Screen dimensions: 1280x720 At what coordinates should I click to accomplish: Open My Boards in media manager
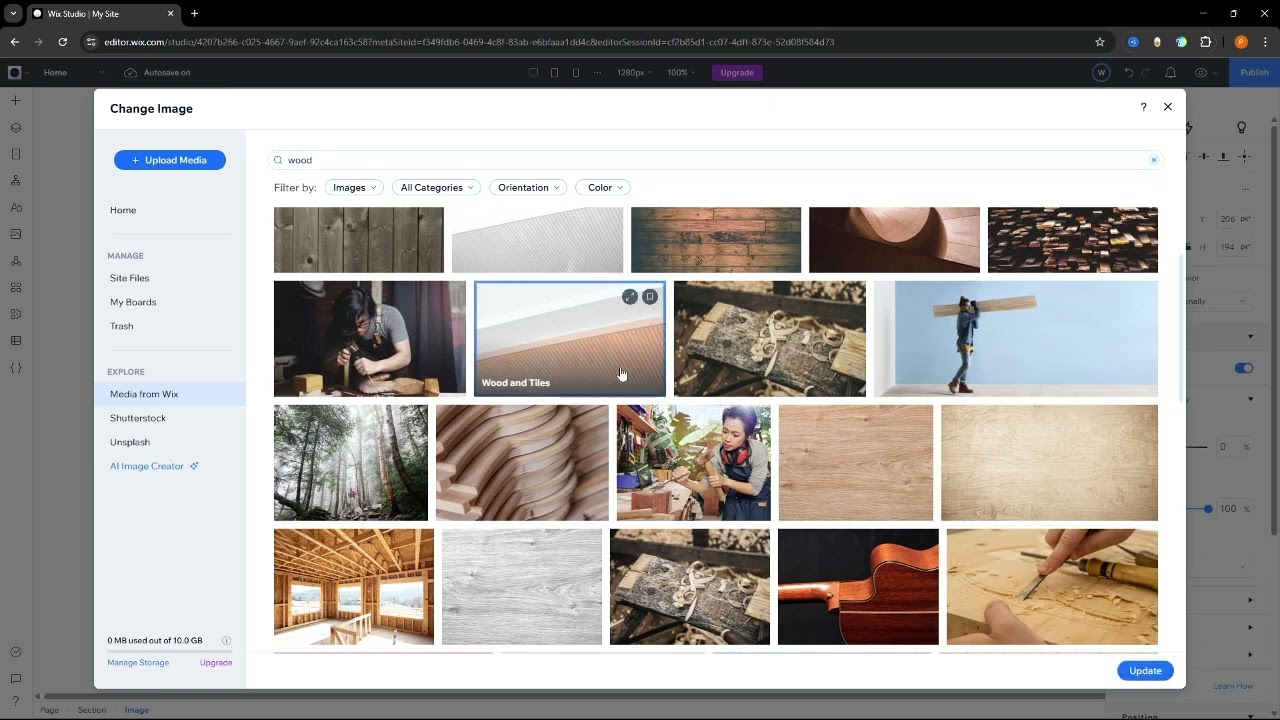point(133,302)
